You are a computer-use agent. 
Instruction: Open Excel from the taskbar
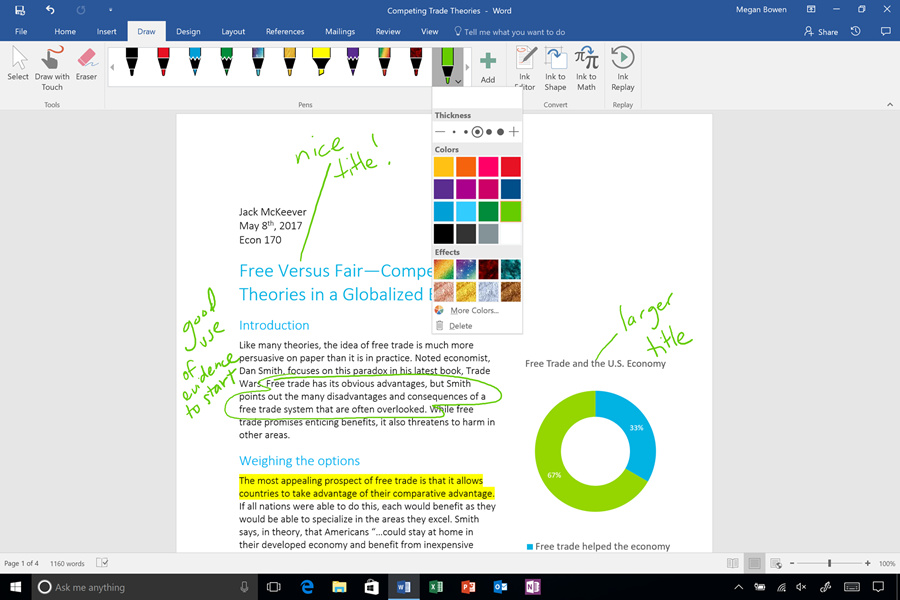point(436,587)
